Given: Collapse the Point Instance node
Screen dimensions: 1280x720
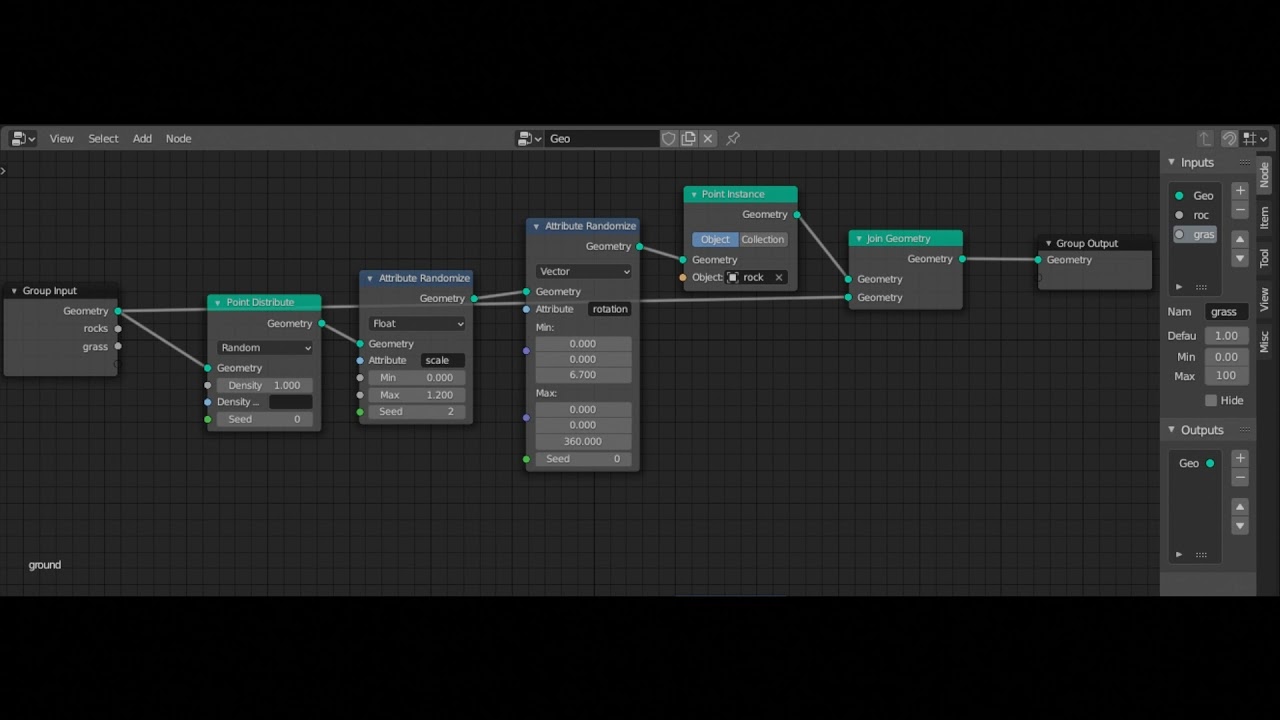Looking at the screenshot, I should (x=693, y=194).
